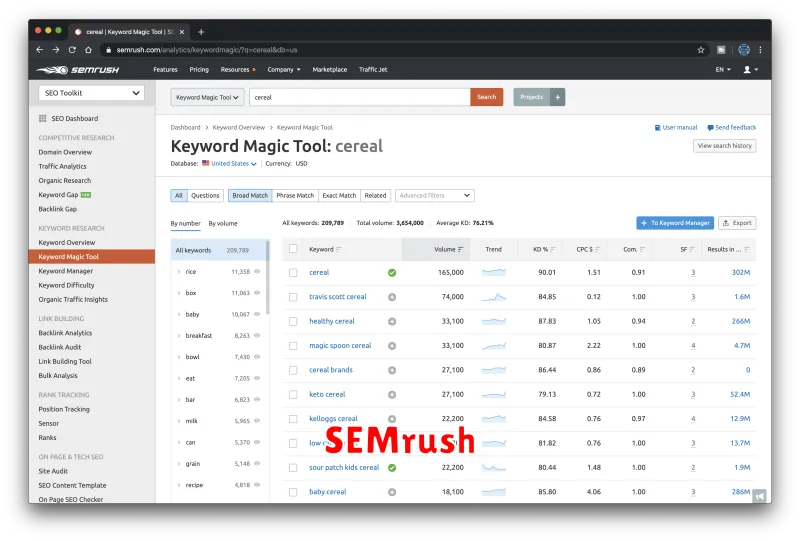
Task: Click the keyword search input field
Action: 358,97
